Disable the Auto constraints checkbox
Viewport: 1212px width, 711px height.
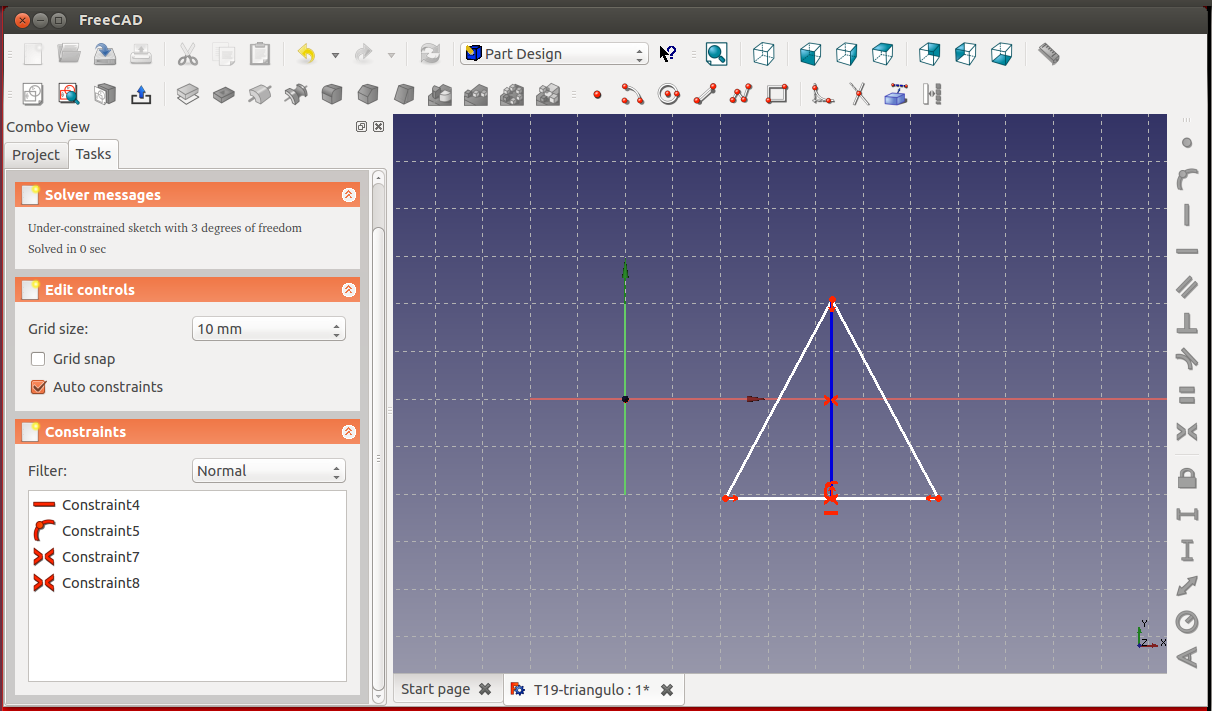(x=38, y=387)
